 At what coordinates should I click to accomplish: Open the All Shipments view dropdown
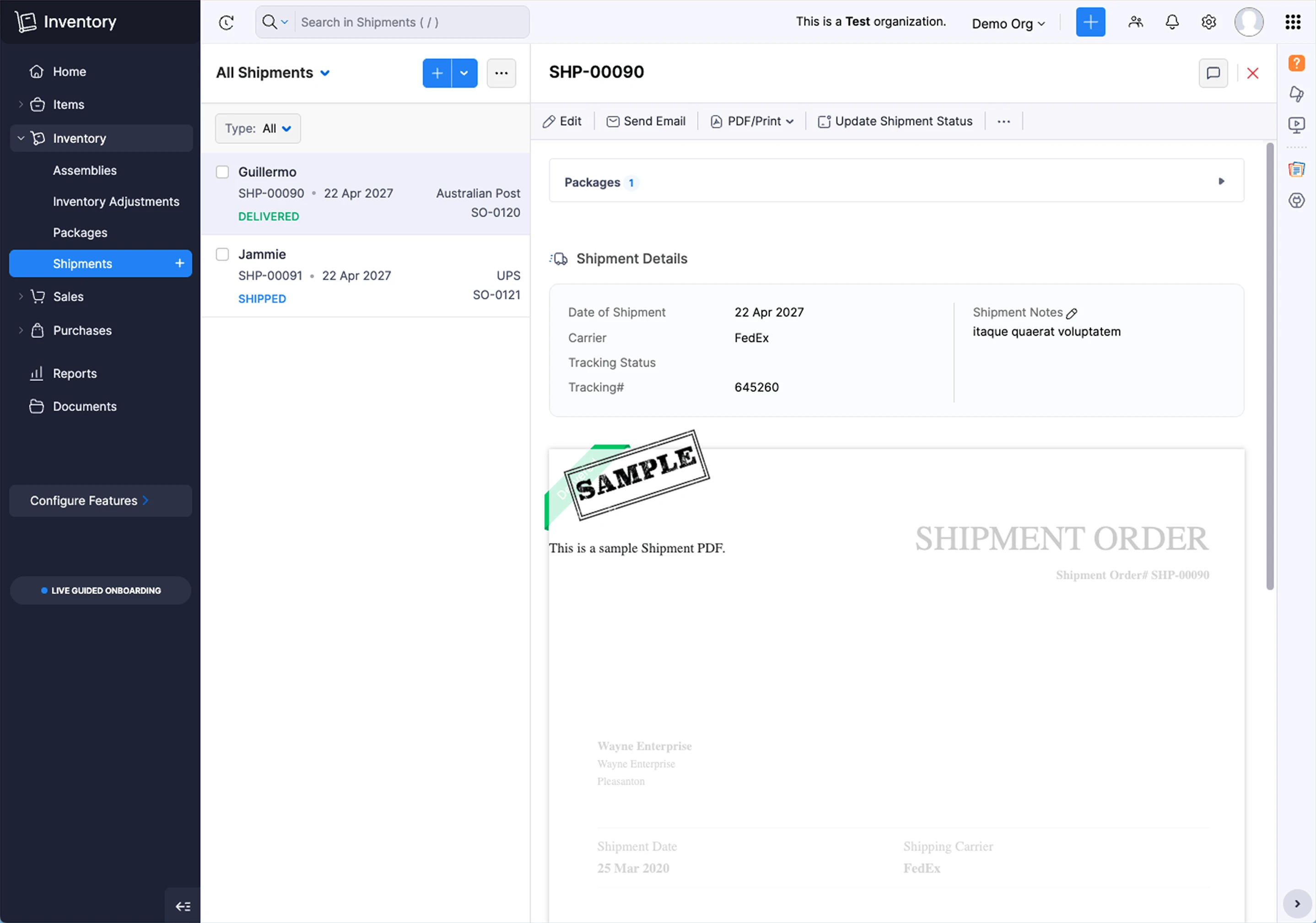pyautogui.click(x=273, y=73)
